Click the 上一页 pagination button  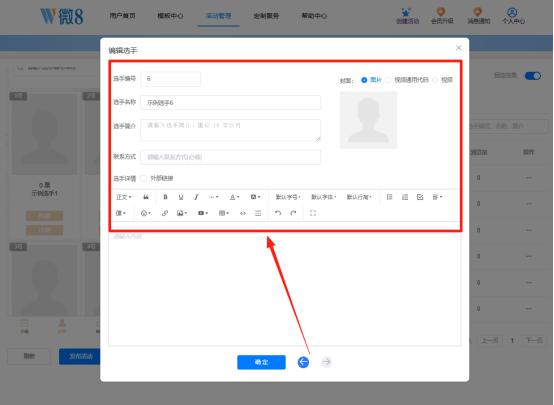490,340
